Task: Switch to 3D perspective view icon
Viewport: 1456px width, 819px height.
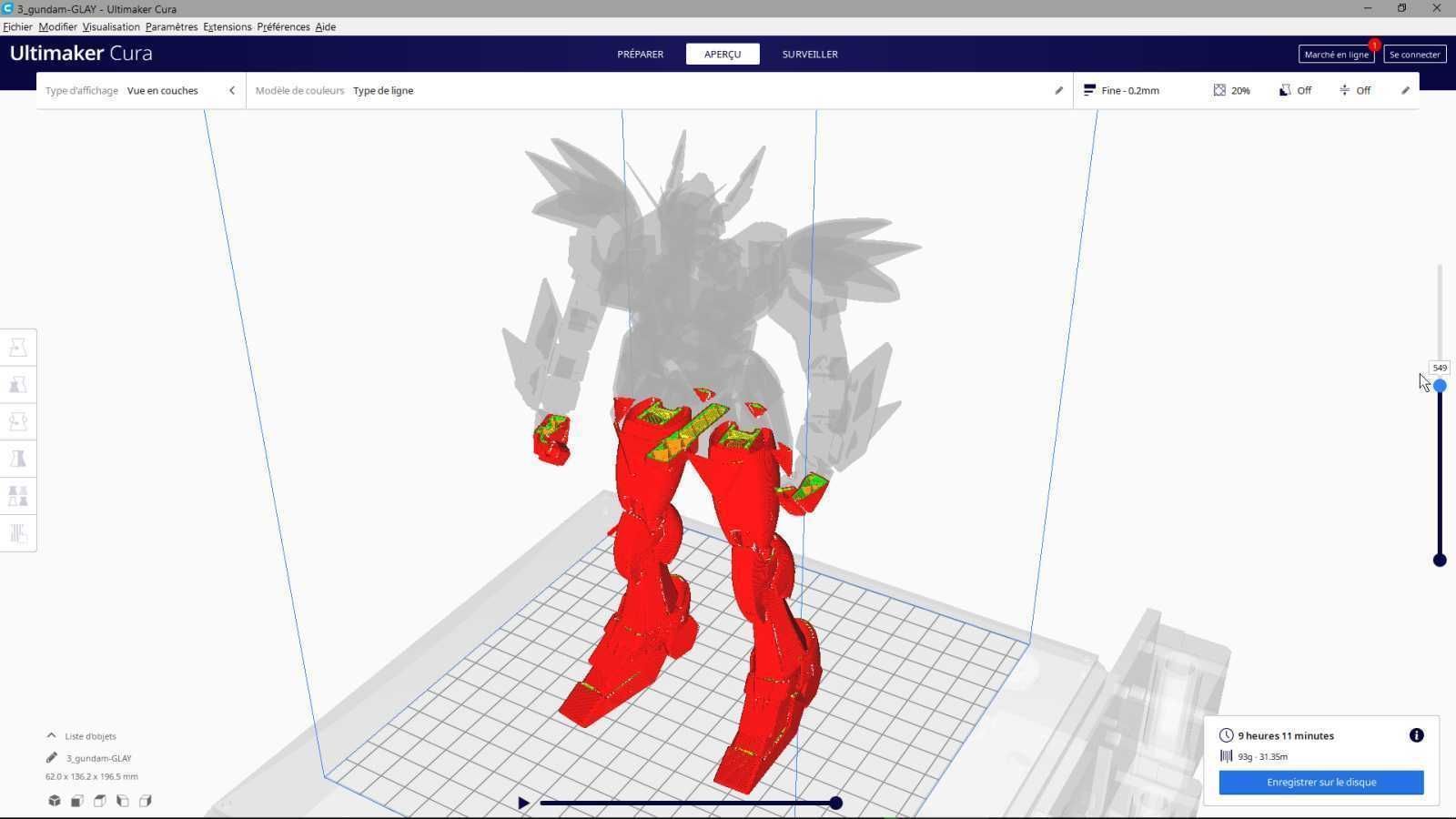Action: click(55, 801)
